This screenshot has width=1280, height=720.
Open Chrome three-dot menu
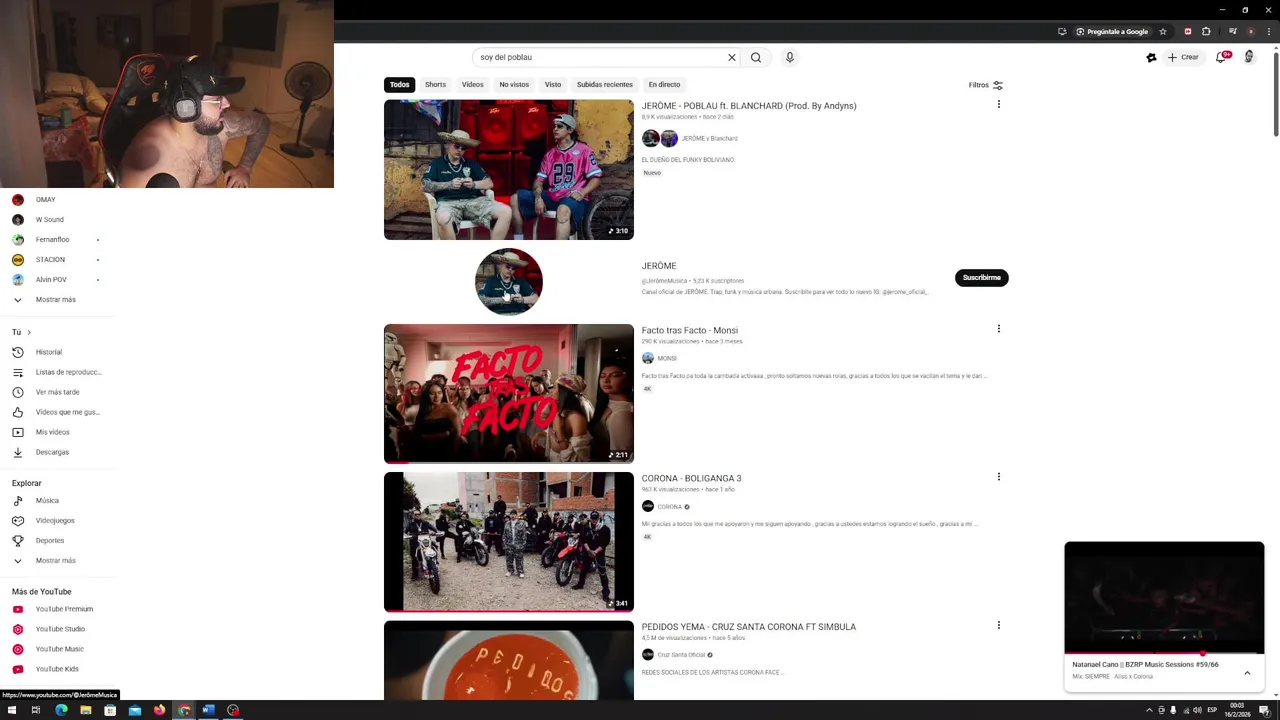pos(1269,31)
